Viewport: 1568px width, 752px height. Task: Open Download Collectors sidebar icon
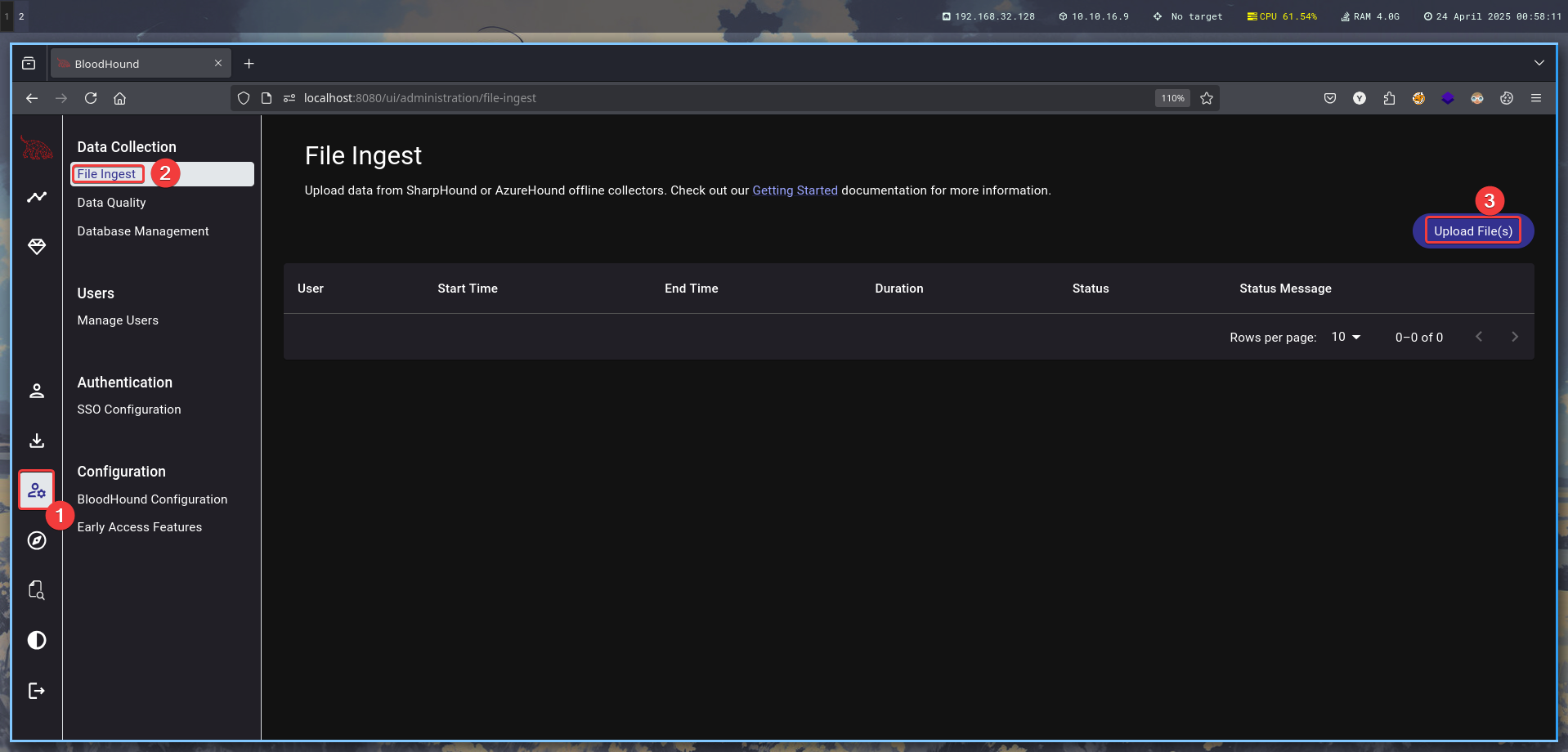[x=37, y=441]
